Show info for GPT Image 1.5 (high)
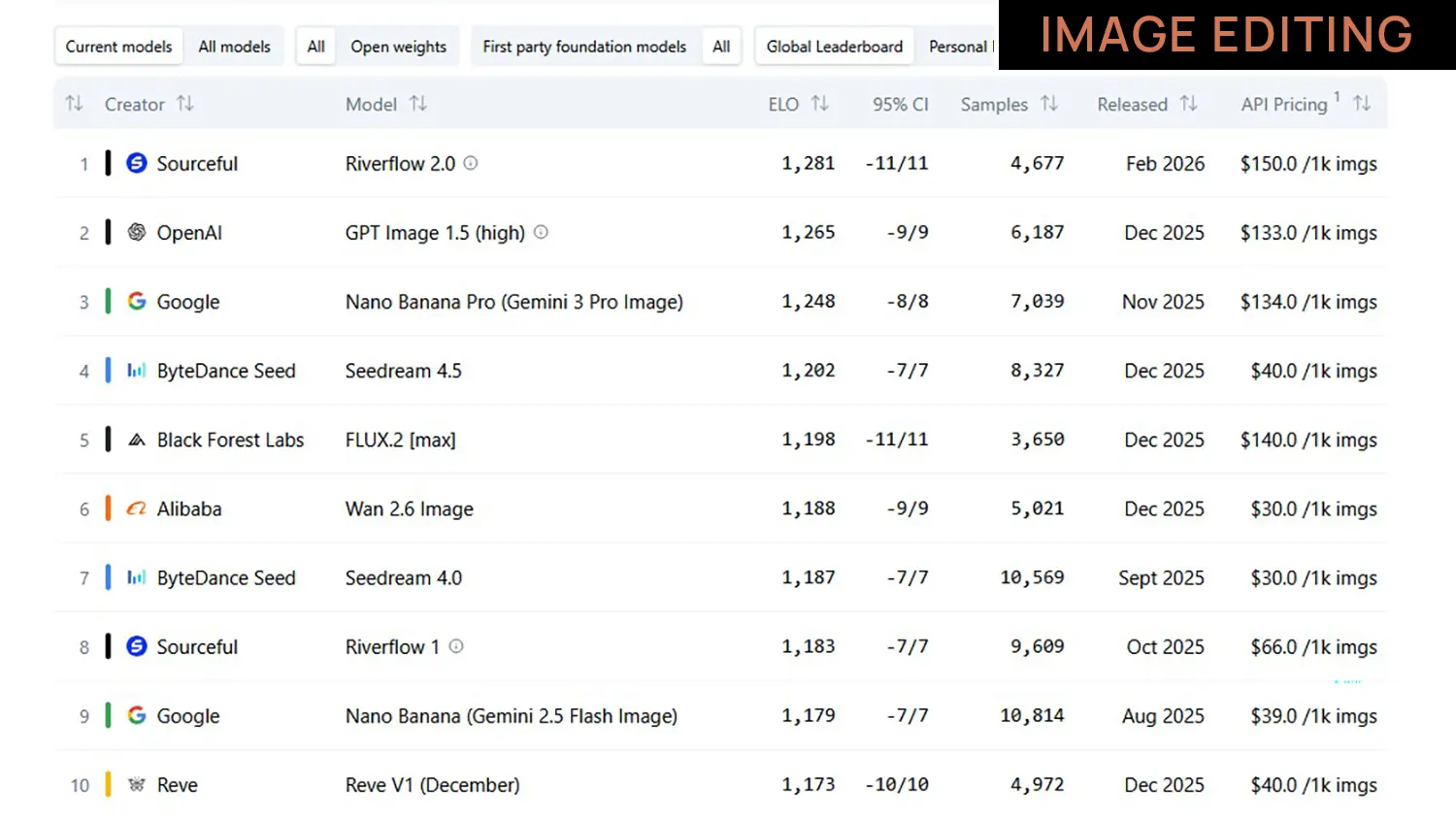Viewport: 1456px width, 818px height. tap(542, 233)
